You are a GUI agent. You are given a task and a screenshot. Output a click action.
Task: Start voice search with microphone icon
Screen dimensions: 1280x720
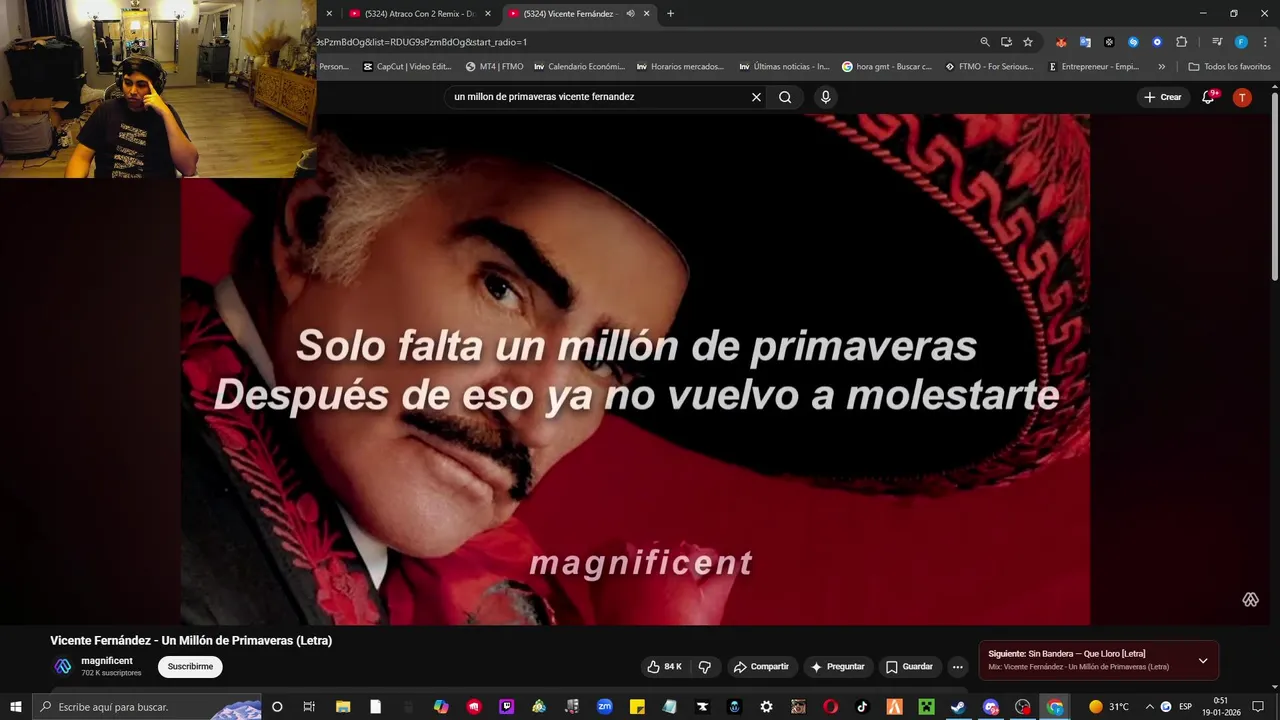click(x=825, y=97)
